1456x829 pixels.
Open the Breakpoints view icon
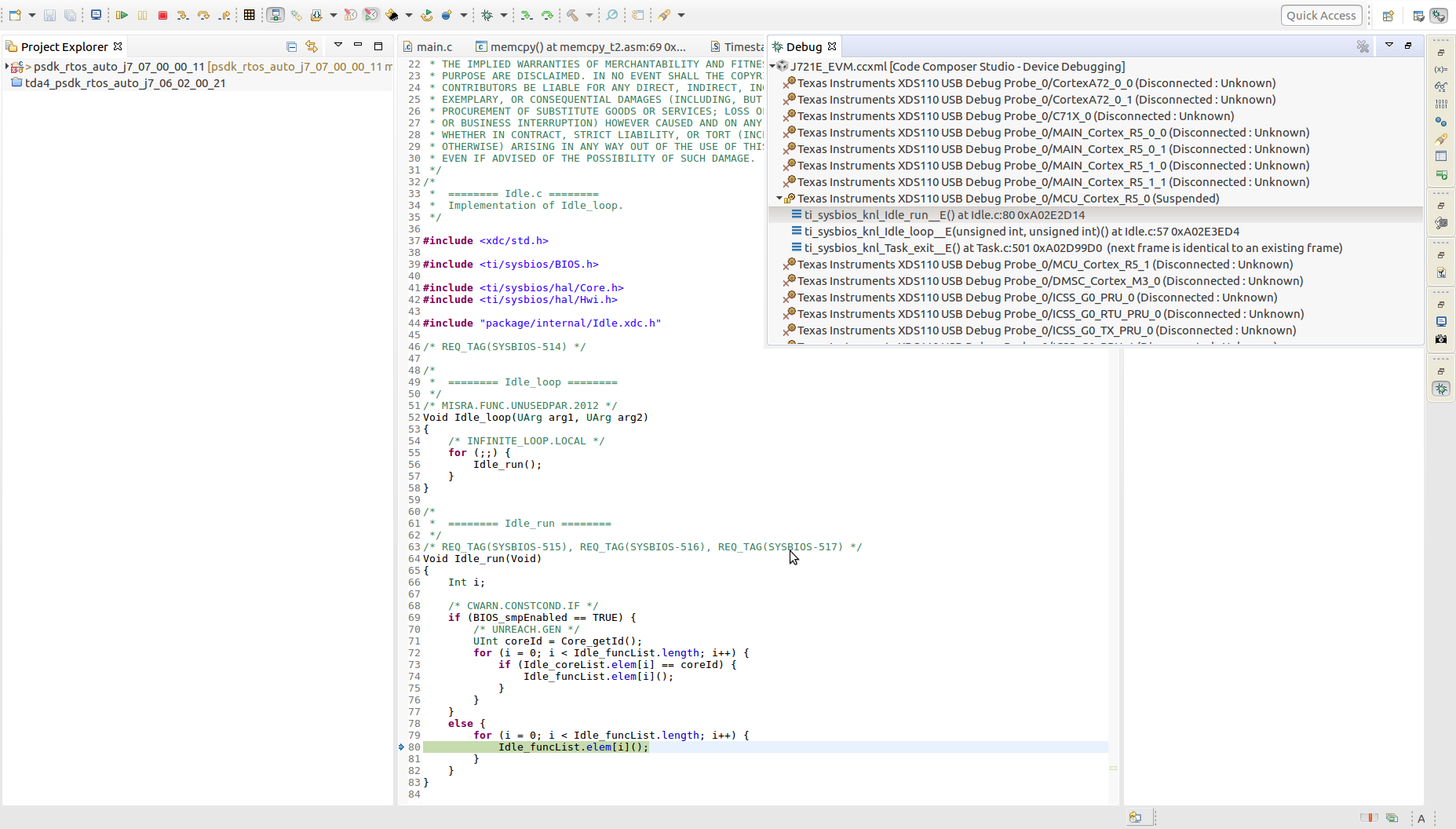(x=1442, y=122)
